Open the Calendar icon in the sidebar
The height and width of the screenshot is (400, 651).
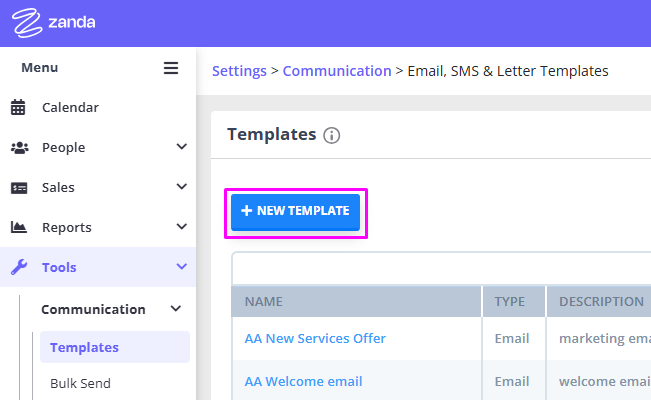pyautogui.click(x=18, y=107)
